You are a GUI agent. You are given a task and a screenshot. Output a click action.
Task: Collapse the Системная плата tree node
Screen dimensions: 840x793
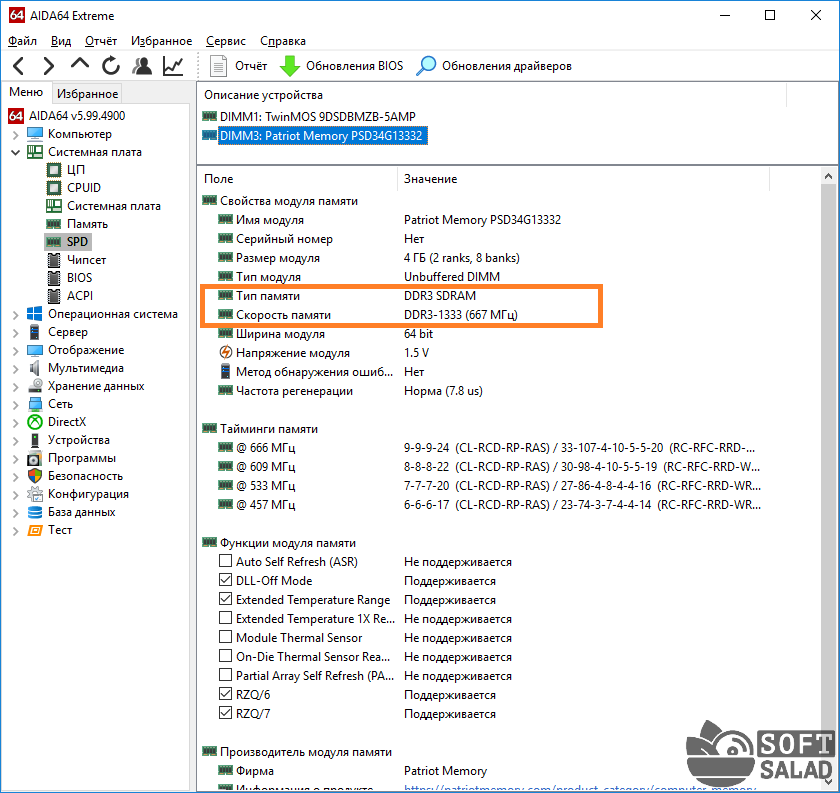[15, 152]
